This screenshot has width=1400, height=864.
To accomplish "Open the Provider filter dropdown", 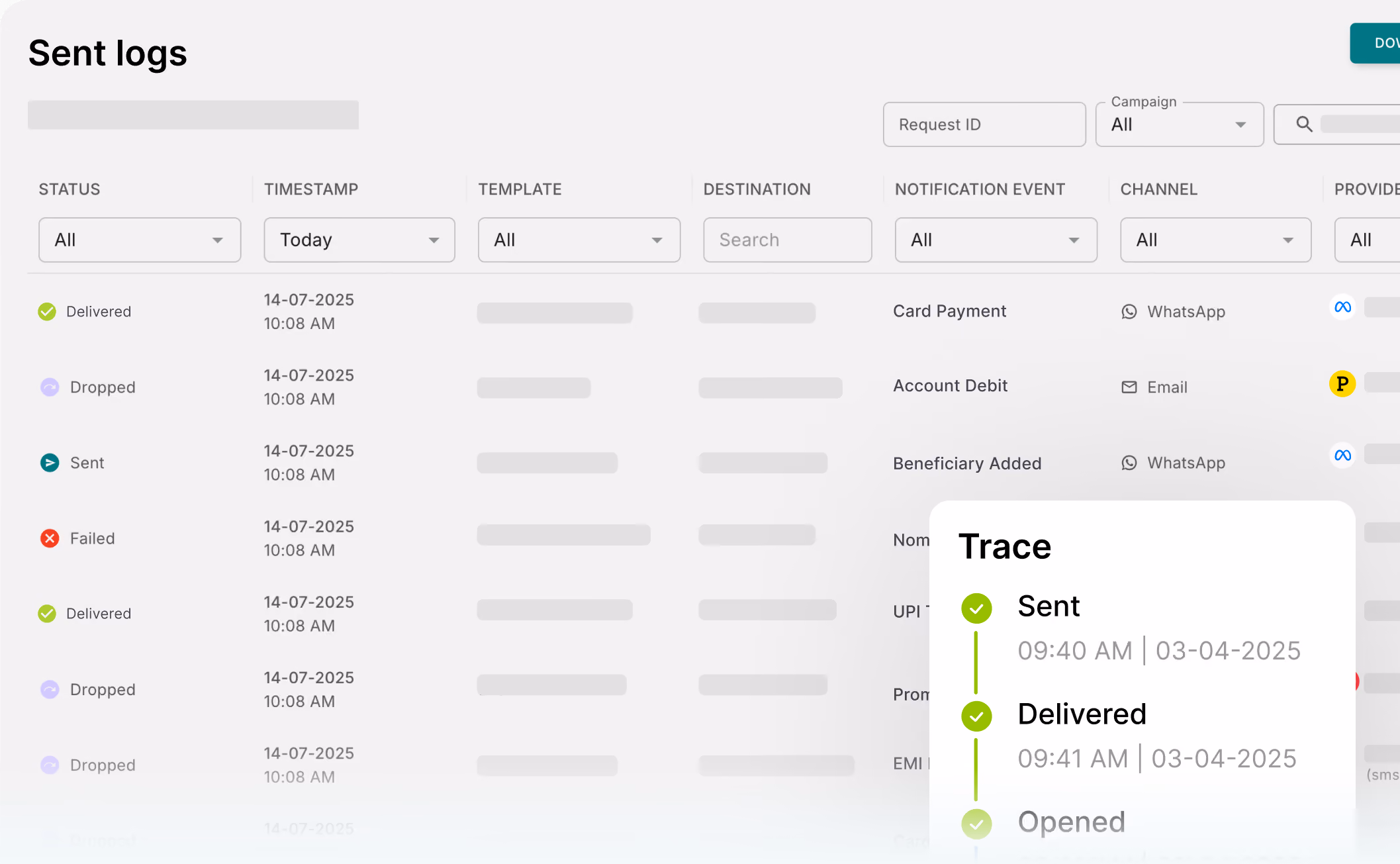I will tap(1367, 240).
